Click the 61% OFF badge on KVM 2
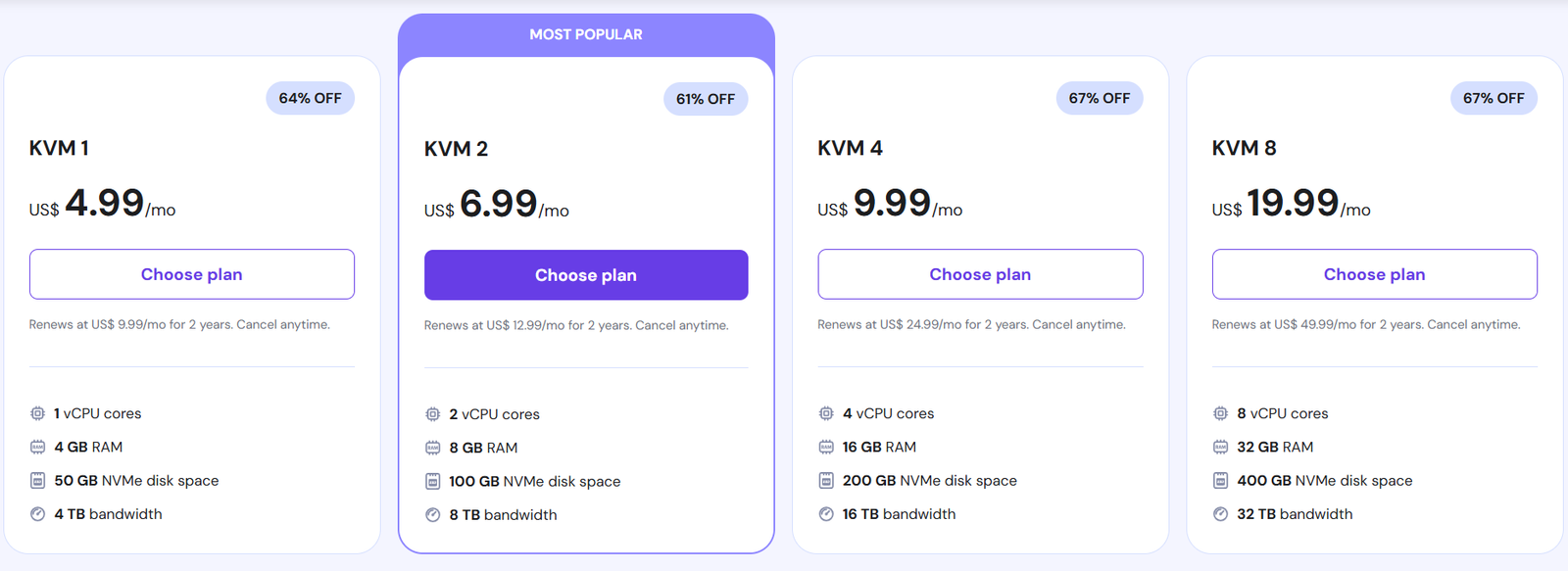The image size is (1568, 571). 705,99
